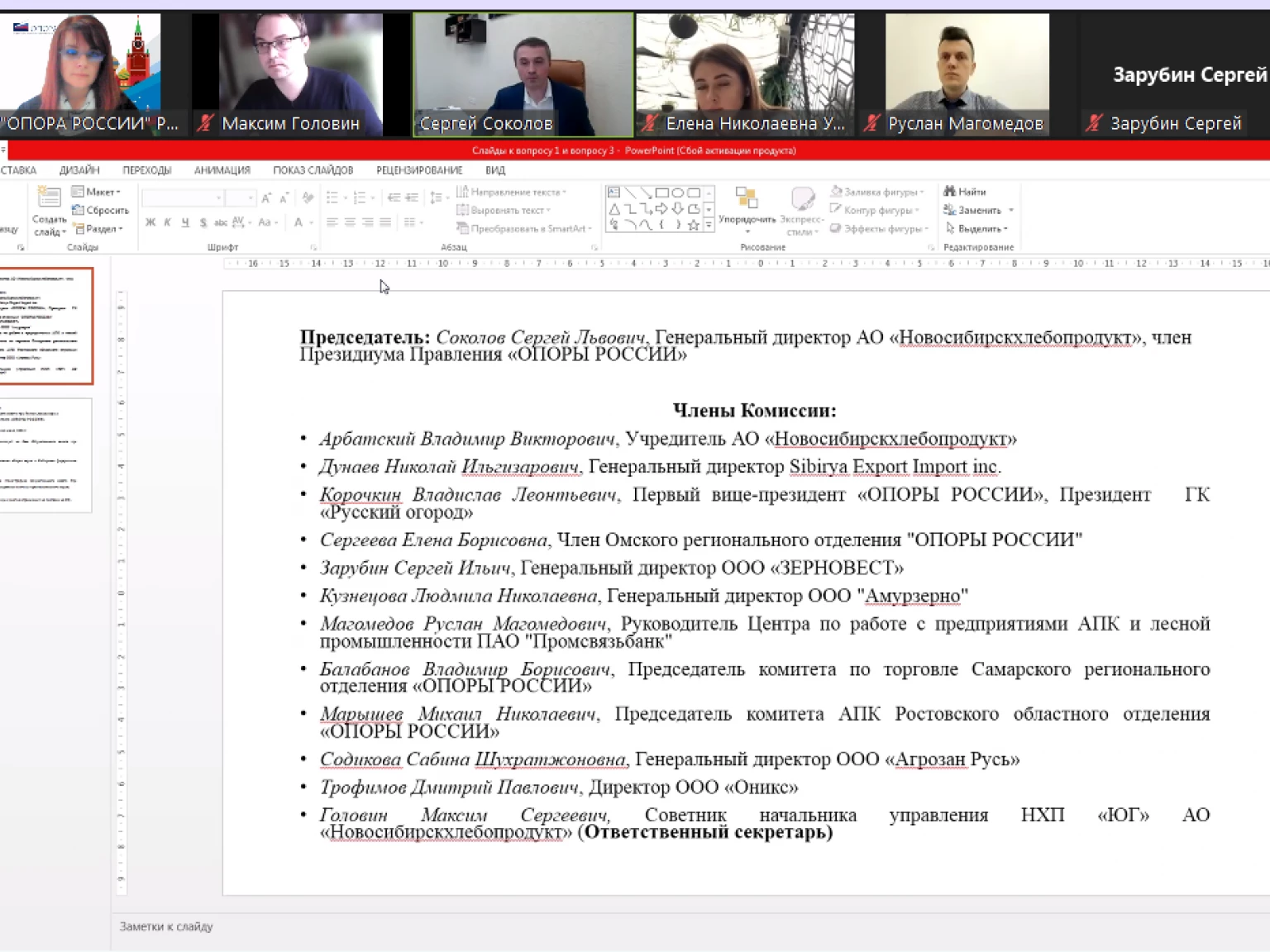Open the Макет layout dropdown
1270x952 pixels.
click(x=97, y=192)
